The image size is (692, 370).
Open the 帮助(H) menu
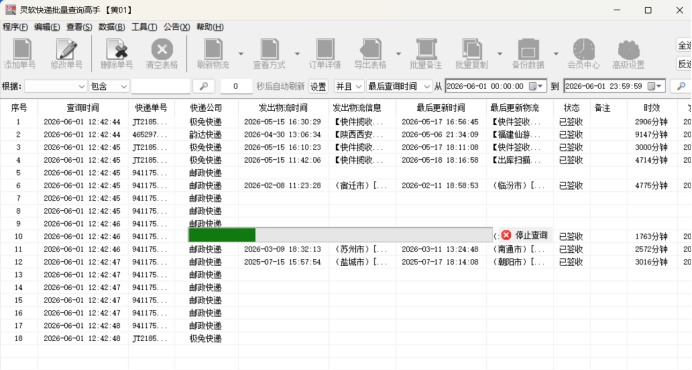click(x=210, y=27)
